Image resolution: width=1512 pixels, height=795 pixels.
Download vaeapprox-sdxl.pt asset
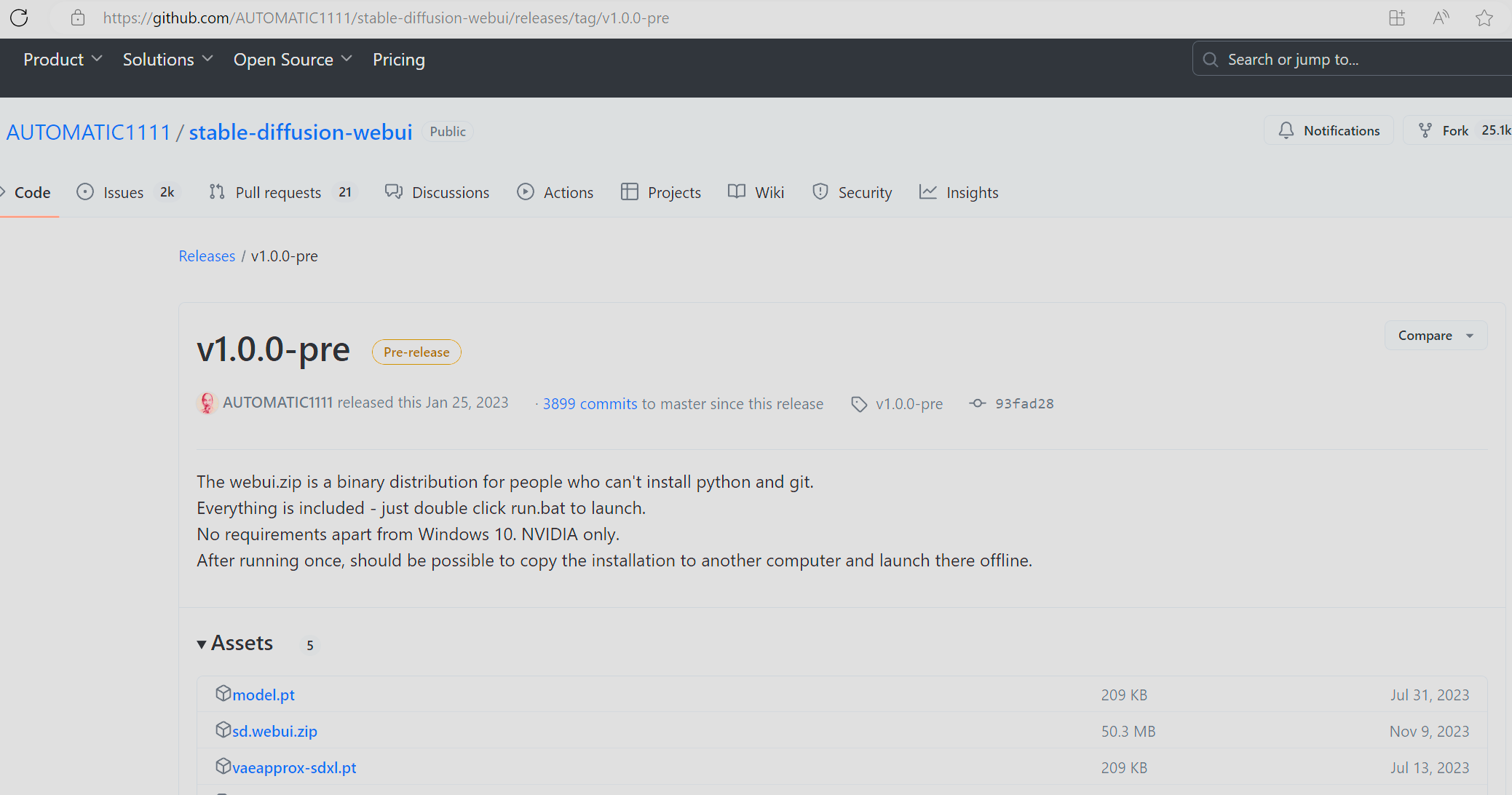coord(294,767)
